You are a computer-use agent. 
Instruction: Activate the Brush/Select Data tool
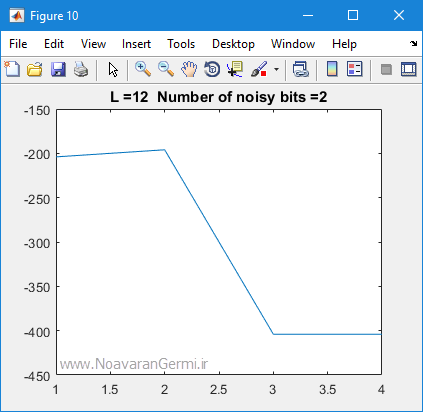click(x=259, y=70)
